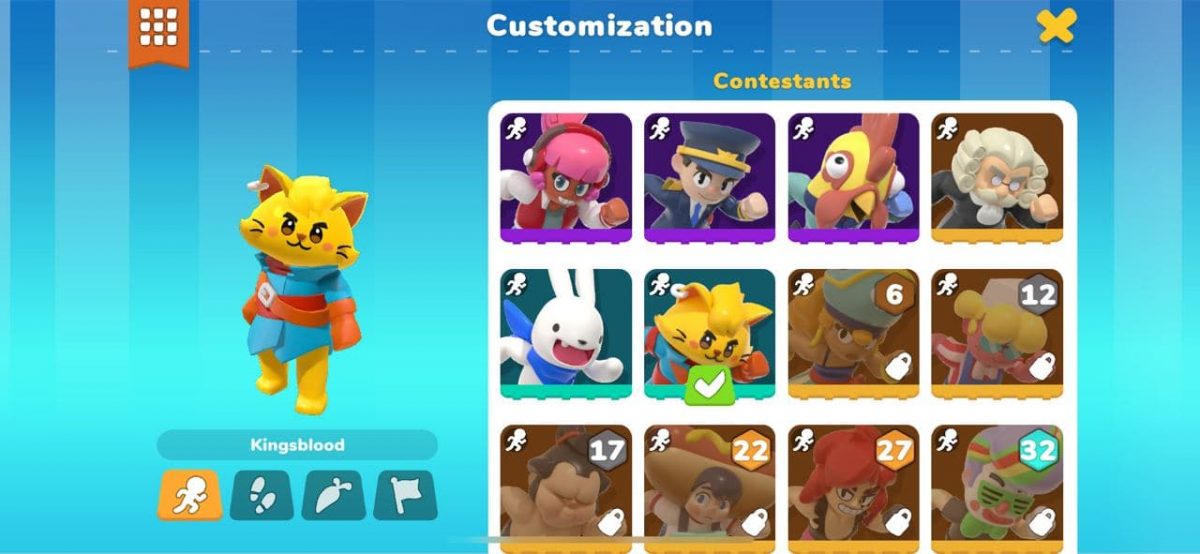
Task: Close the Customization screen with yellow X
Action: point(1056,25)
